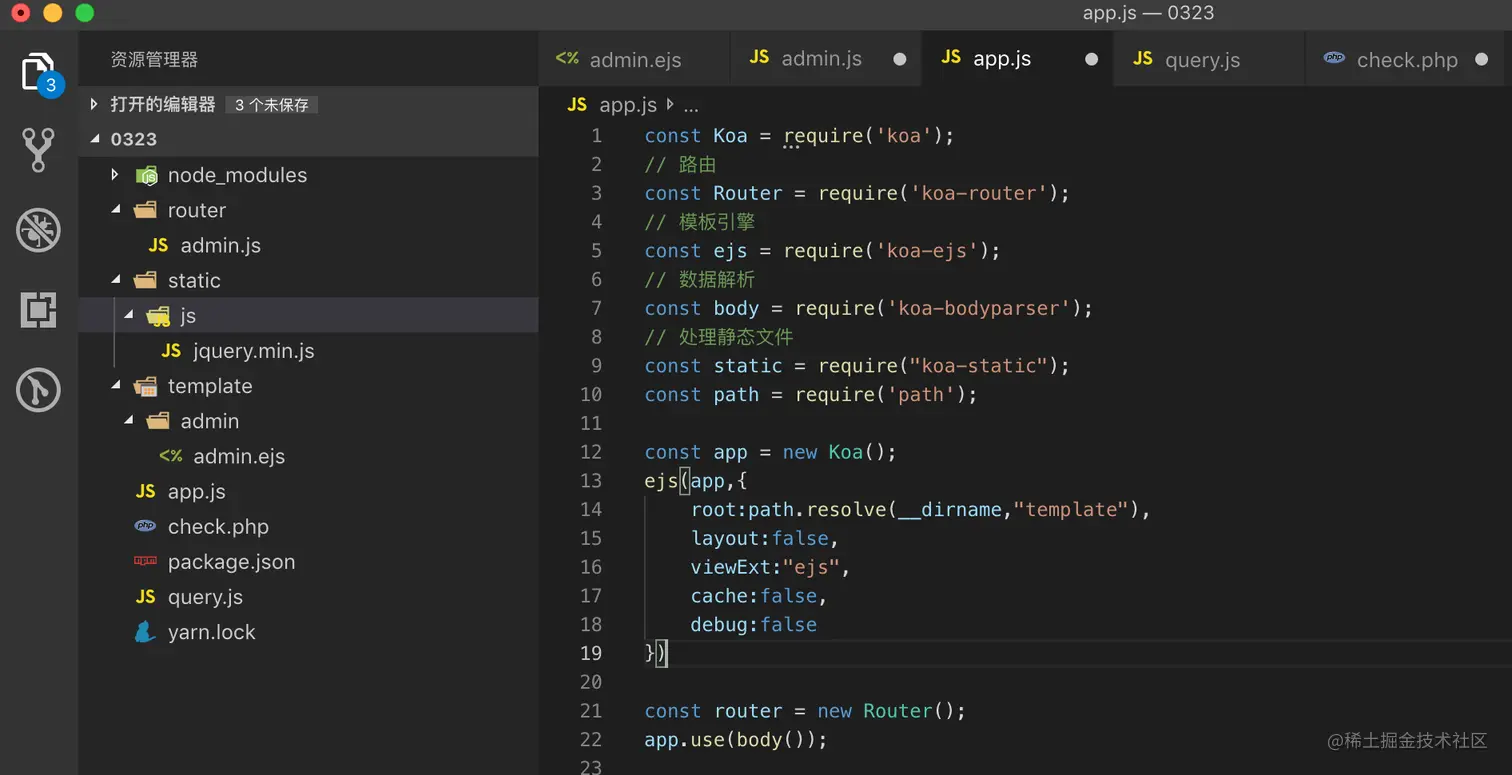Click the breadcrumb arrow after app.js
Image resolution: width=1512 pixels, height=775 pixels.
click(x=669, y=105)
